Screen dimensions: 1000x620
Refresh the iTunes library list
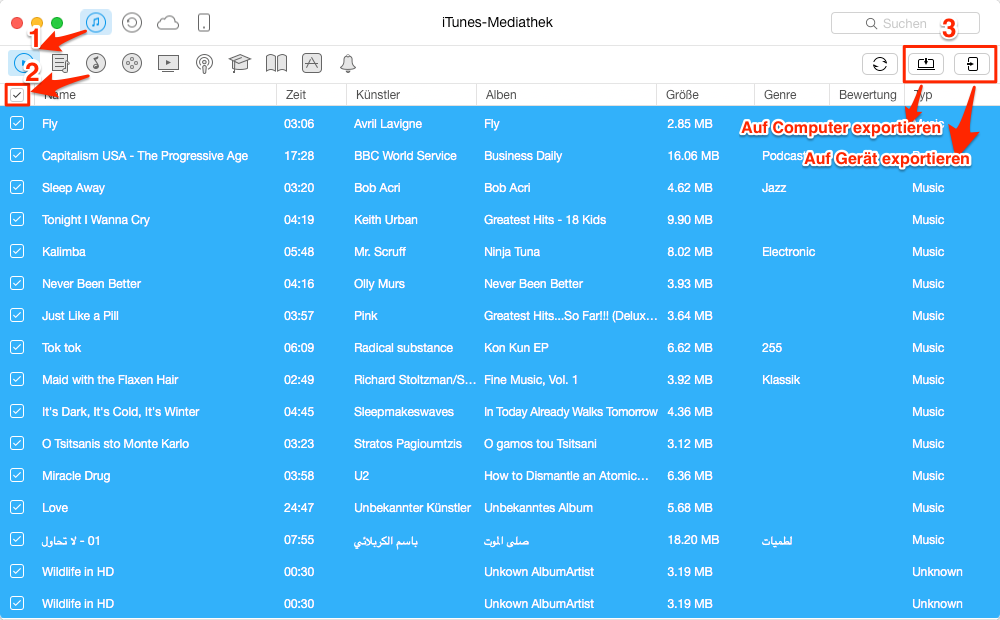click(879, 64)
